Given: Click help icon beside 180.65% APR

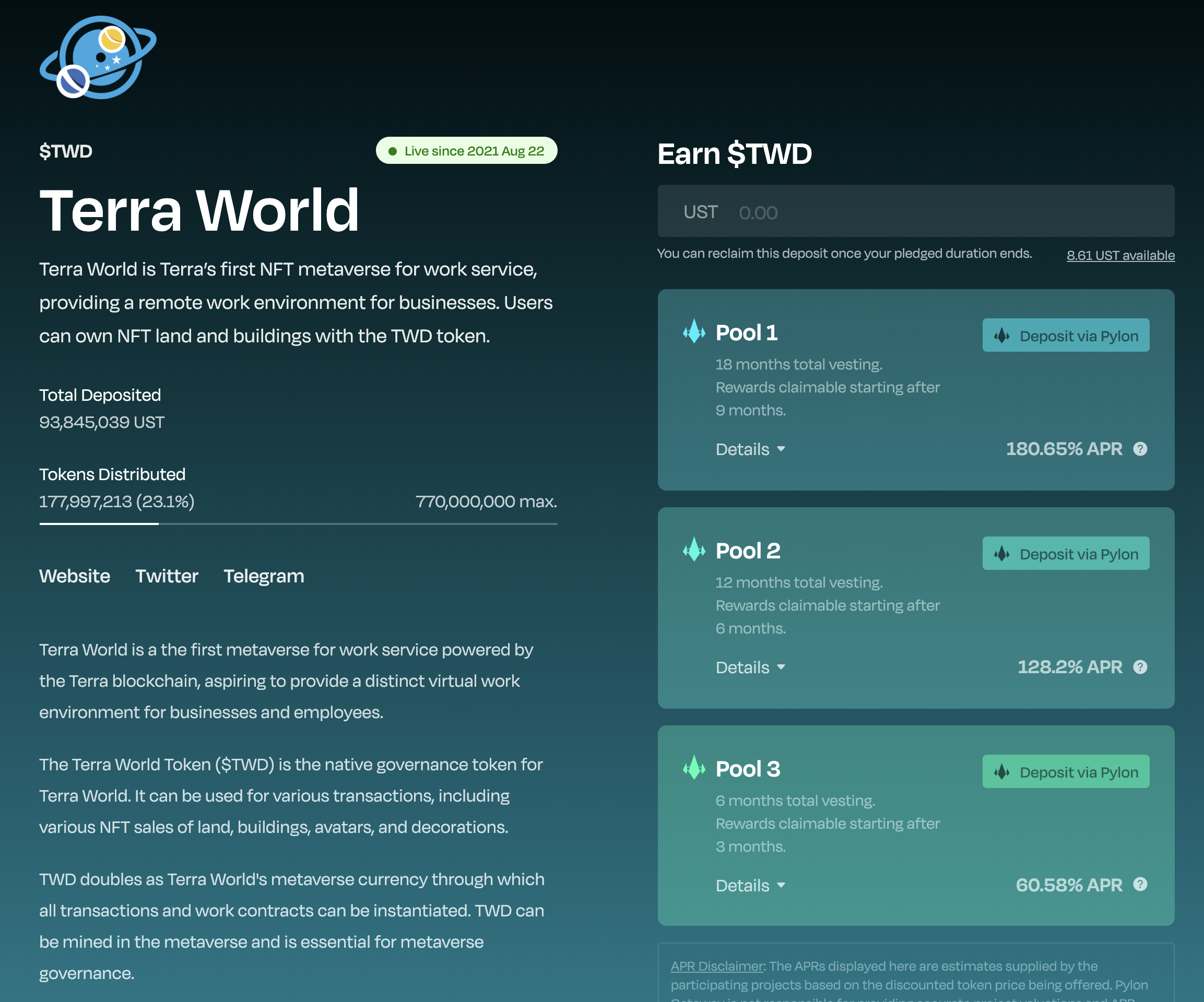Looking at the screenshot, I should pyautogui.click(x=1140, y=449).
